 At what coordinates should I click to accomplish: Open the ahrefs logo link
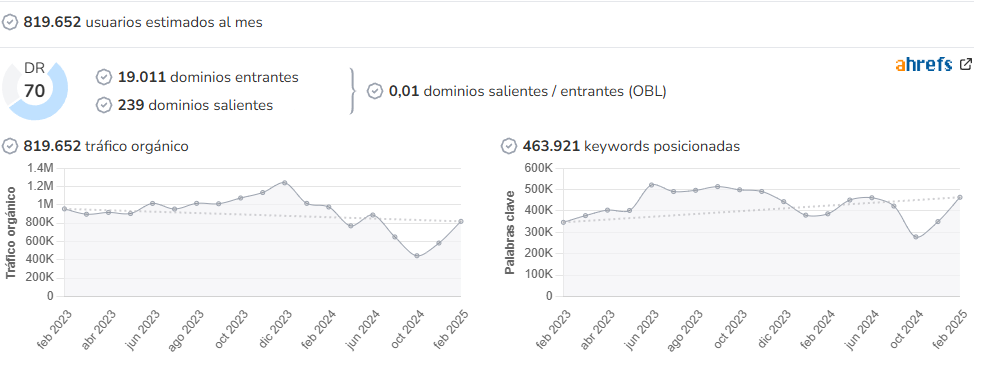pos(924,64)
